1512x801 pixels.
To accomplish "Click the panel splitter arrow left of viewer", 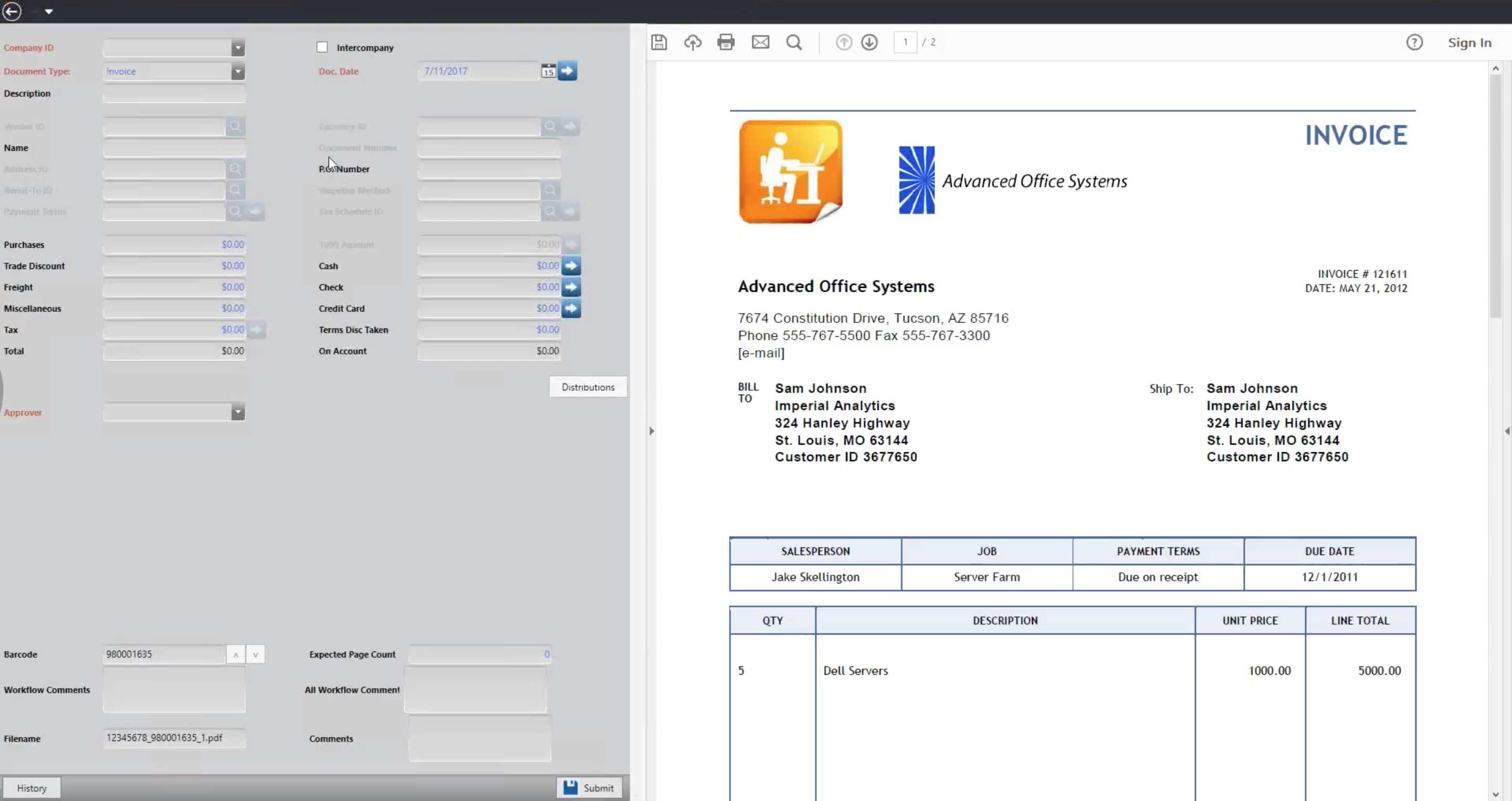I will (652, 431).
